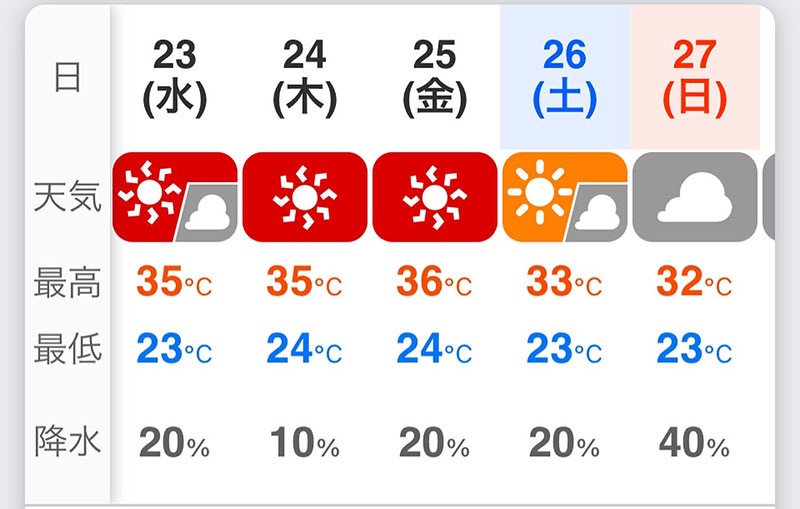This screenshot has width=800, height=509.
Task: Click the 日 day row label
Action: [x=67, y=77]
